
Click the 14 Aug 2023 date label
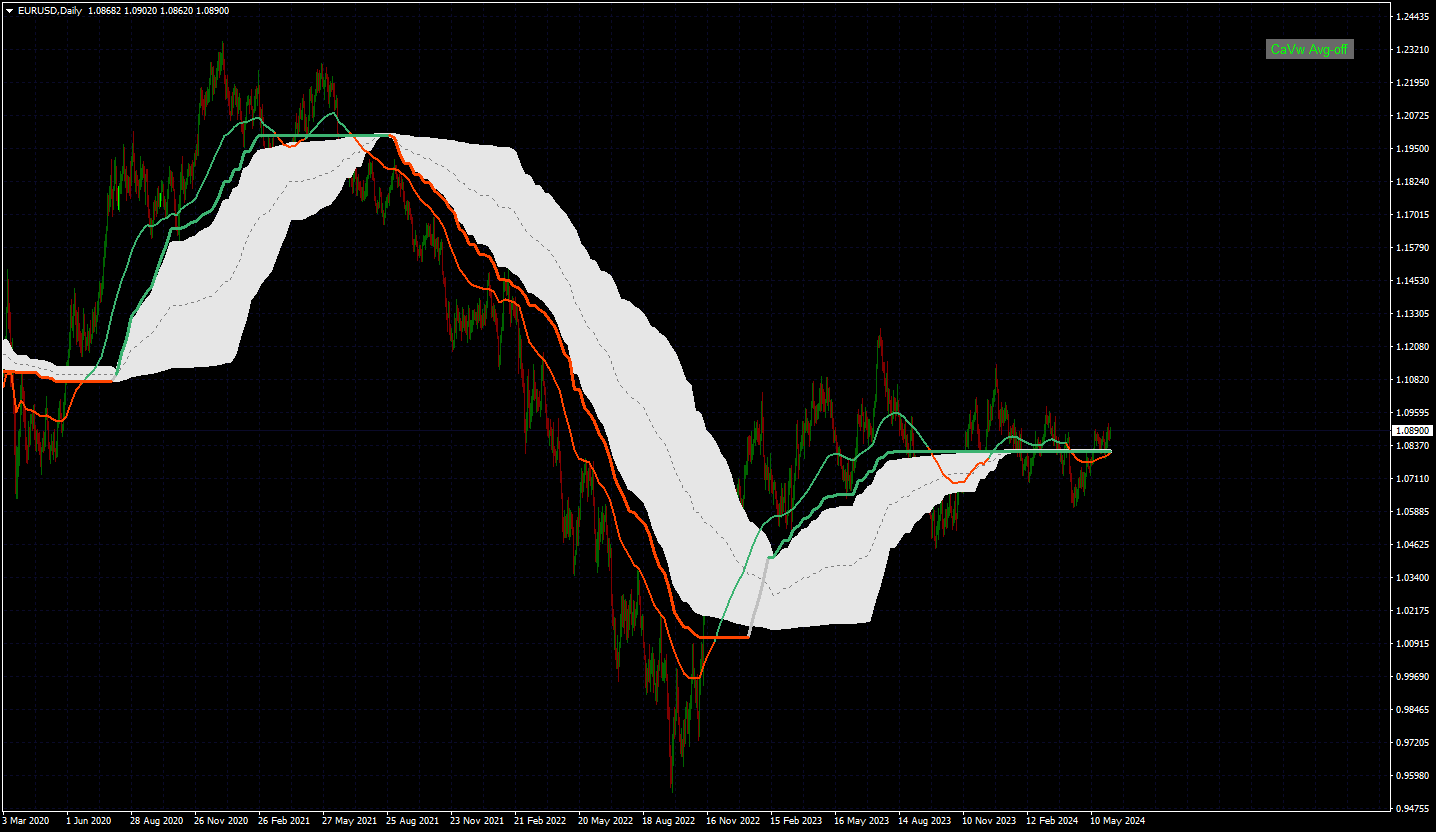click(923, 820)
